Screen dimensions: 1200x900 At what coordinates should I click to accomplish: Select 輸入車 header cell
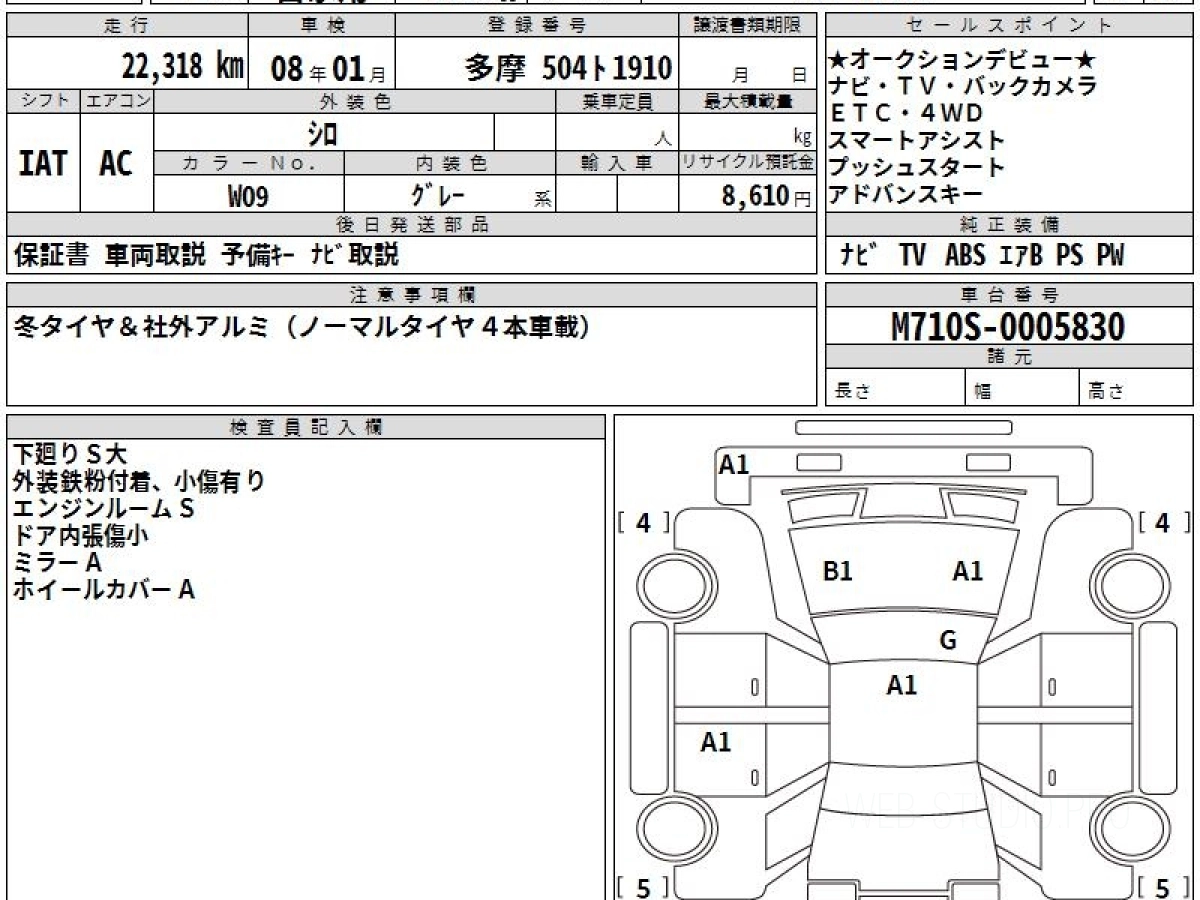617,163
